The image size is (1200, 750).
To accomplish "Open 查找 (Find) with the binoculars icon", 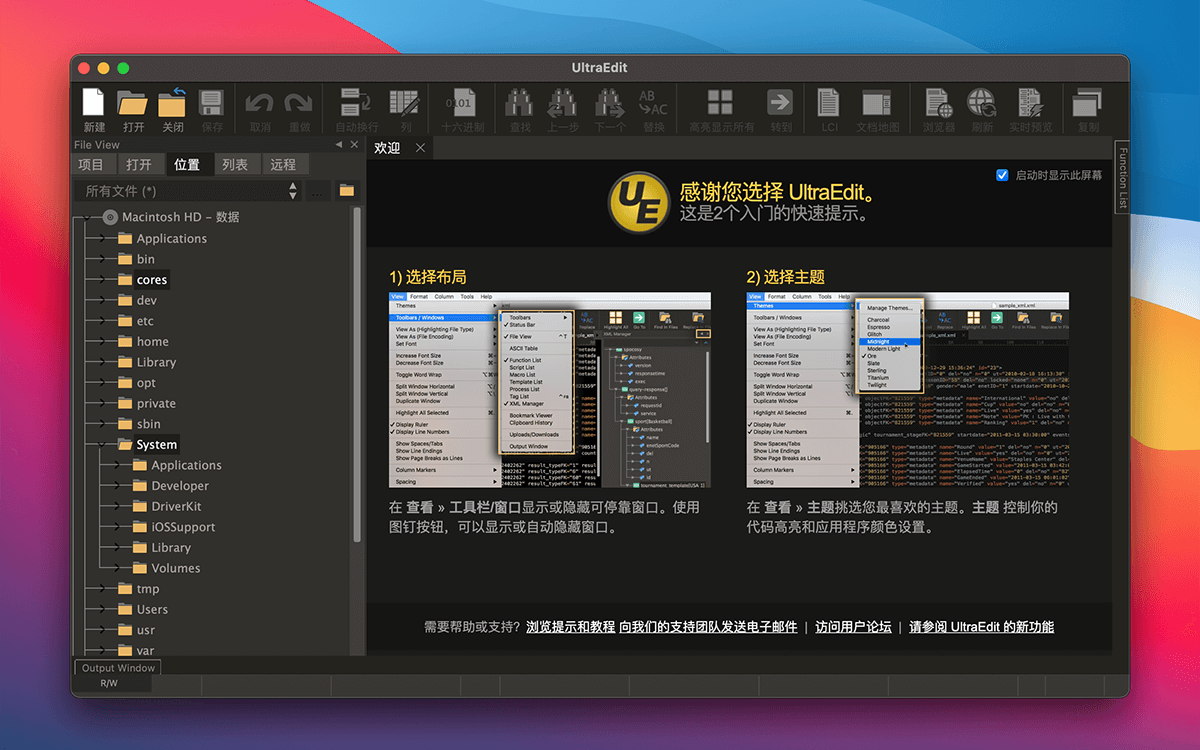I will pyautogui.click(x=519, y=102).
